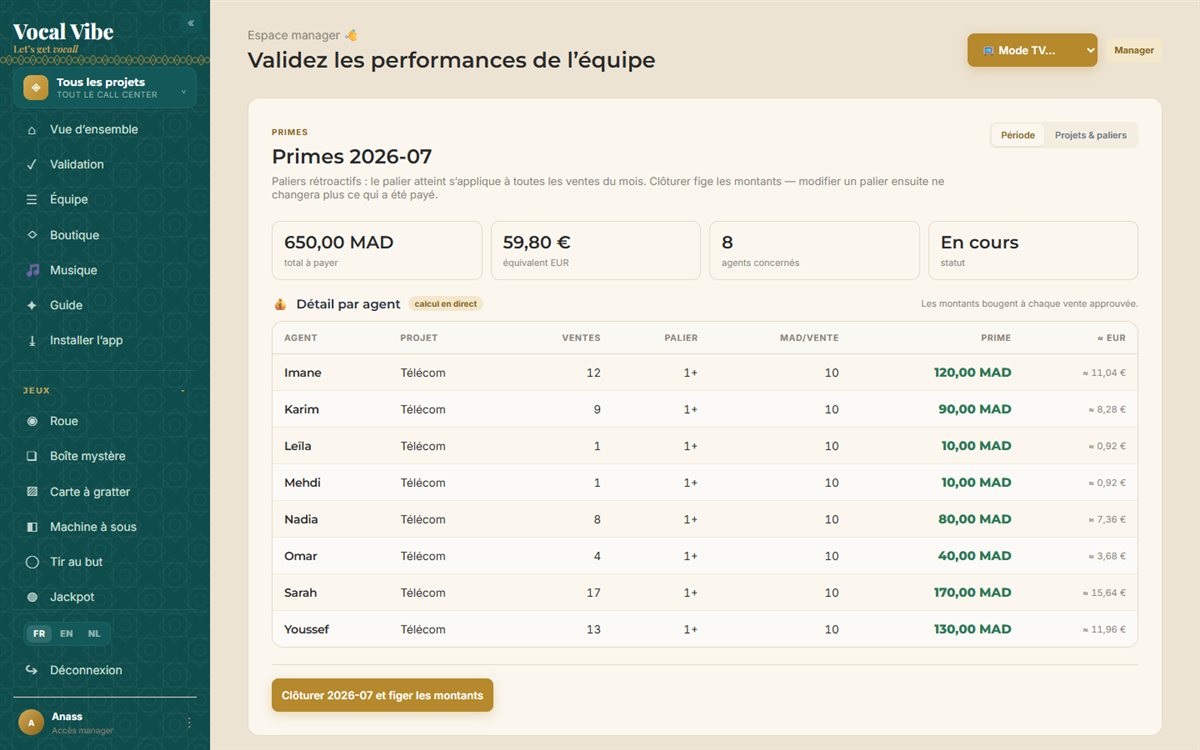Open the Vue d'ensemble home icon
The height and width of the screenshot is (750, 1200).
(32, 130)
